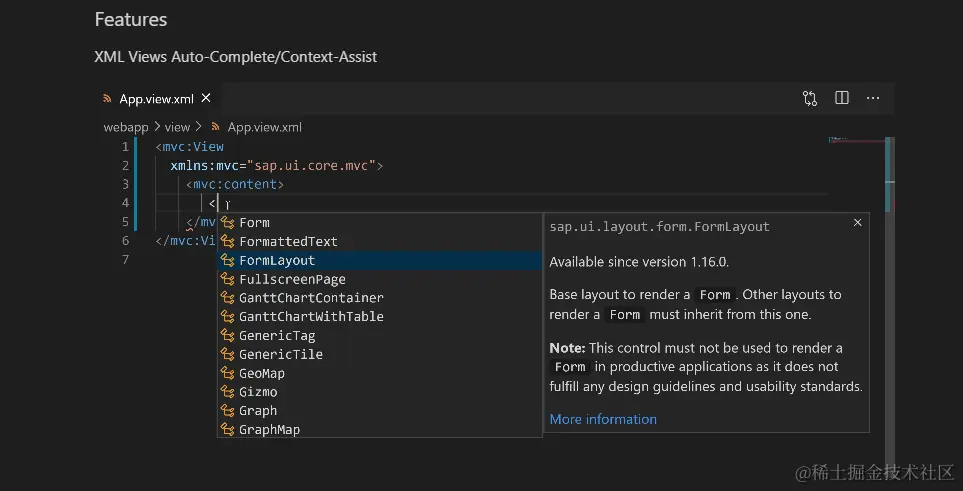Close the App.view.xml editor tab
Screen dimensions: 963x491
pos(206,98)
